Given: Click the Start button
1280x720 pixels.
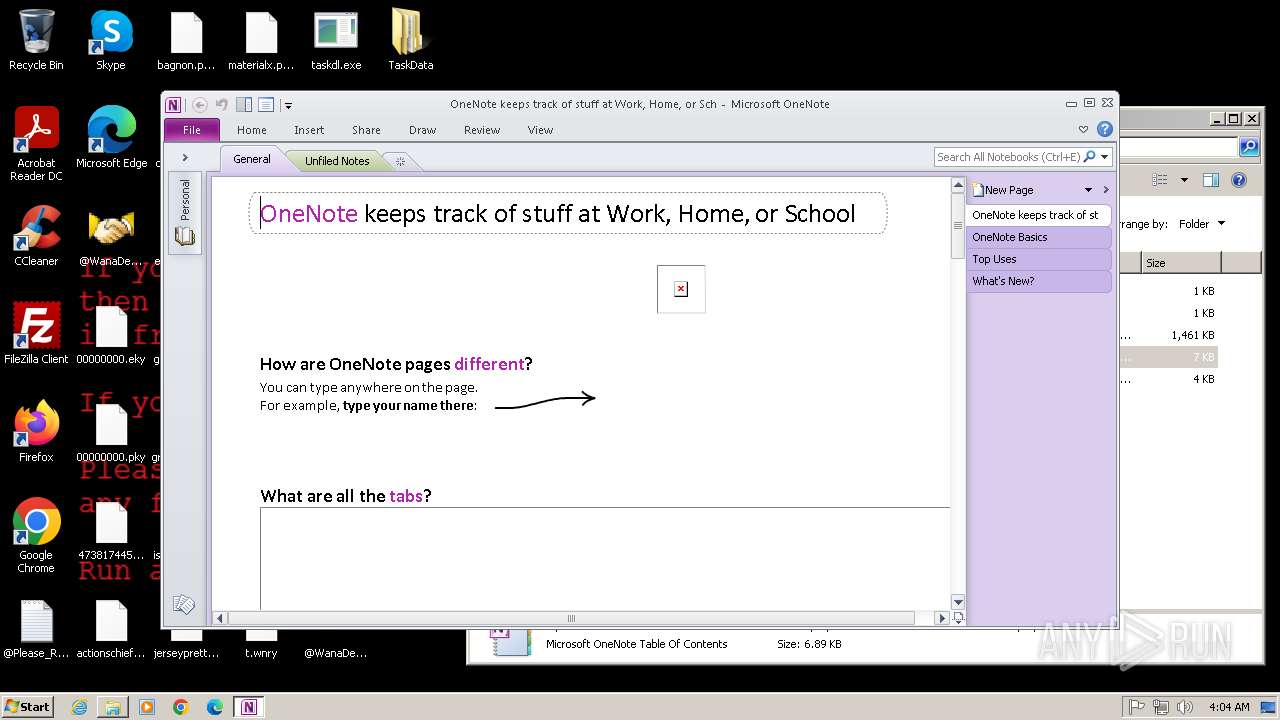Looking at the screenshot, I should (28, 706).
